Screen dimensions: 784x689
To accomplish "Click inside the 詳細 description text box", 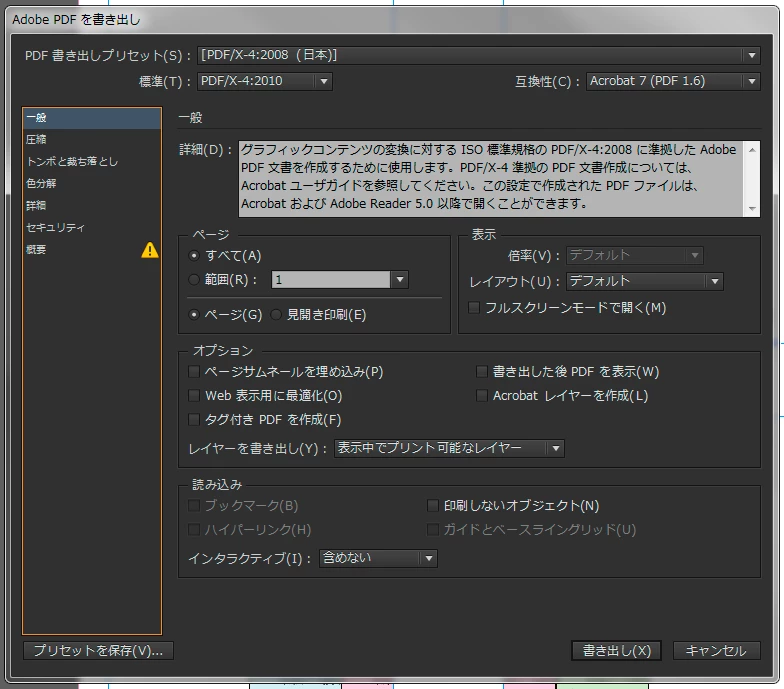I will (491, 179).
